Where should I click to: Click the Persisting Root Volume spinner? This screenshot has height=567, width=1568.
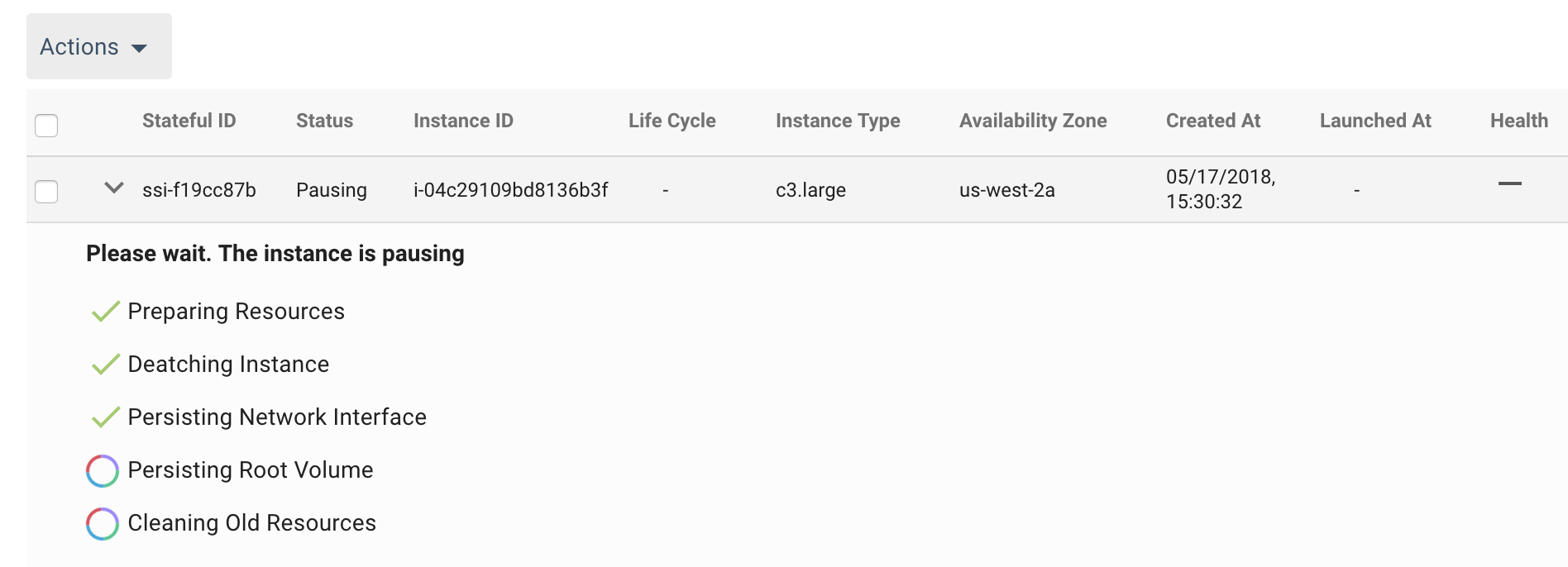(103, 471)
